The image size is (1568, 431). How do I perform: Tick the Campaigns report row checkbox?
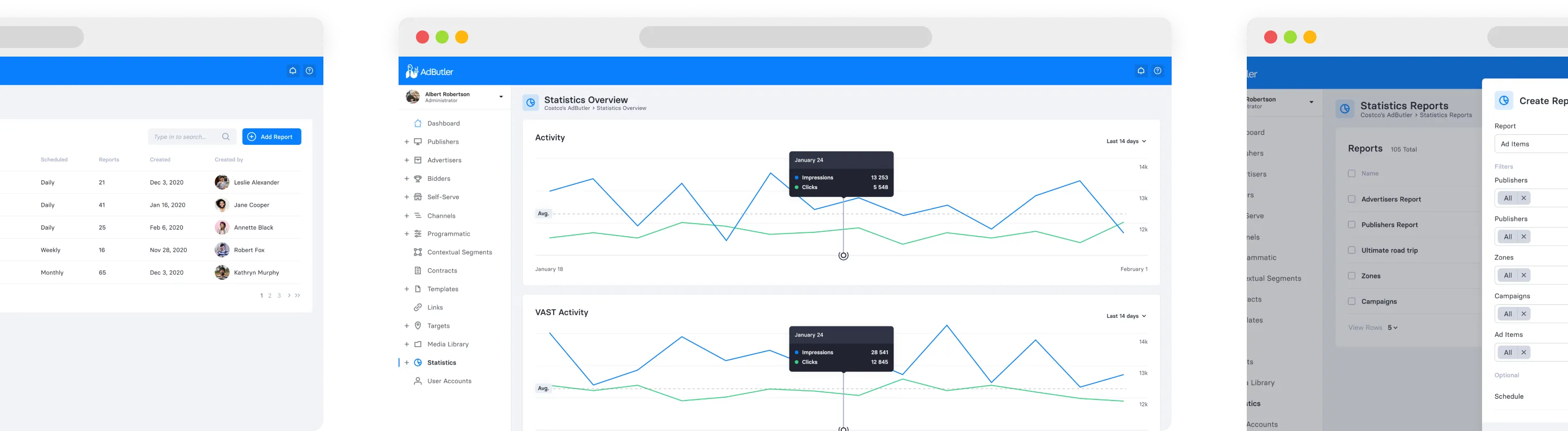click(1351, 301)
